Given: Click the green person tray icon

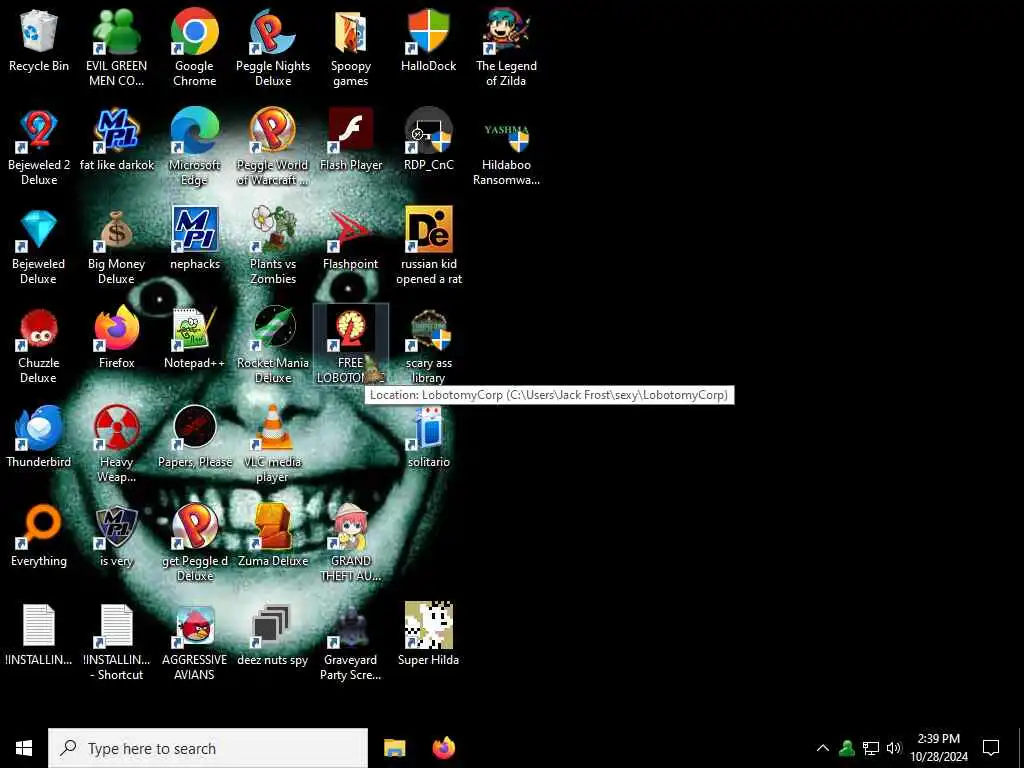Looking at the screenshot, I should point(847,748).
